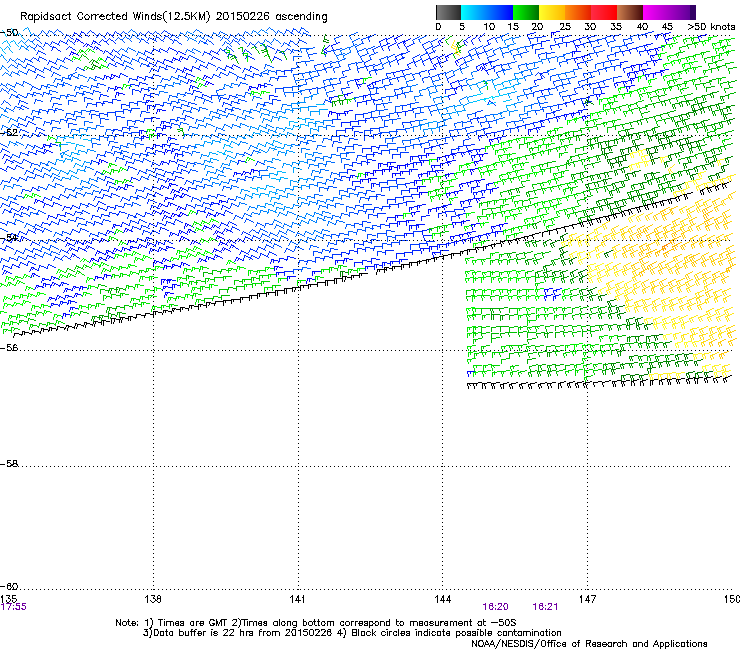740x650 pixels.
Task: Click the '10' legend scale label
Action: tap(489, 26)
